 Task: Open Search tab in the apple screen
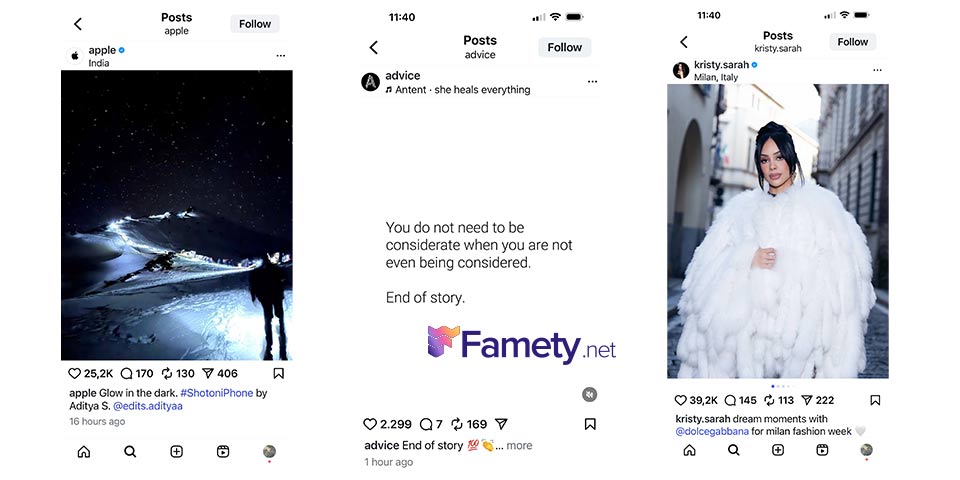(x=130, y=452)
